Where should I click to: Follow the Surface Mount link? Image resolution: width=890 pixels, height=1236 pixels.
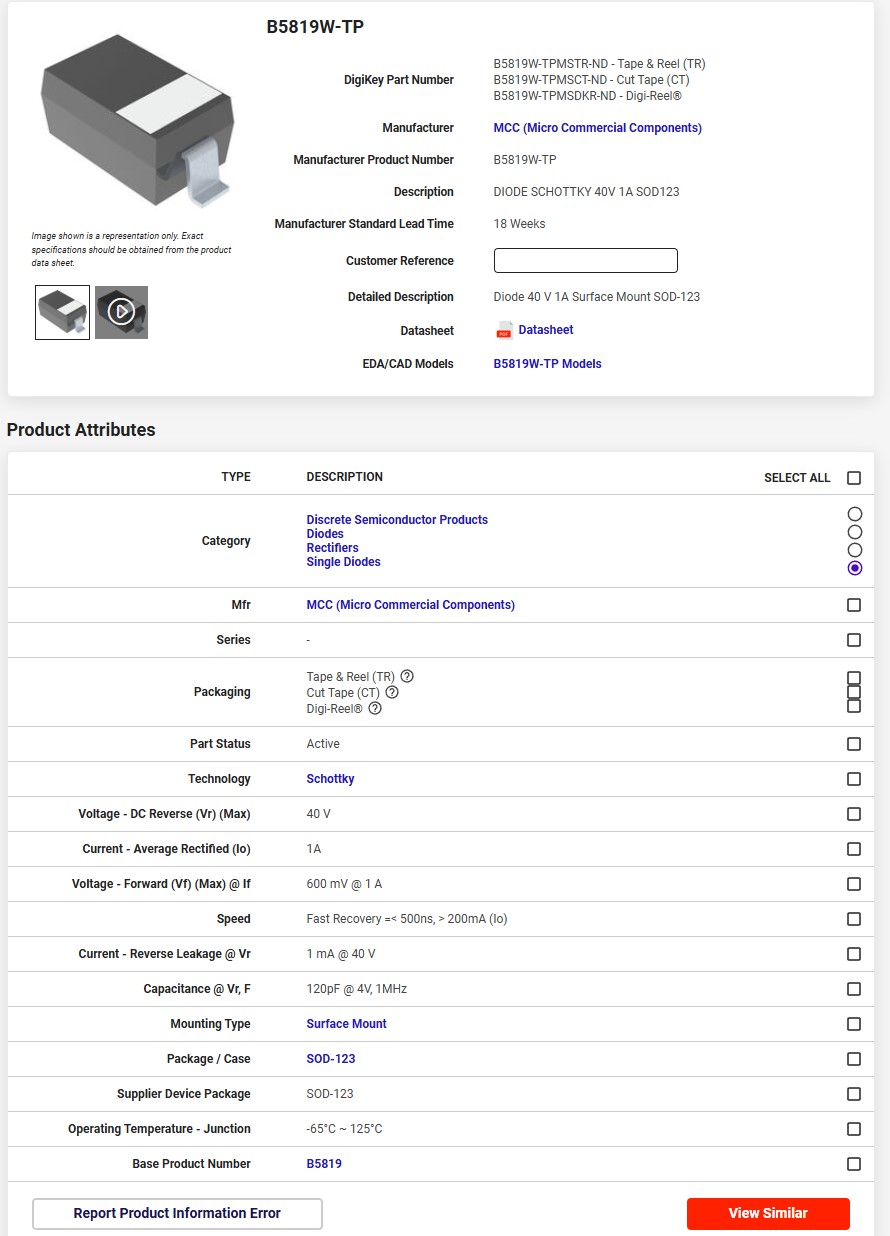click(x=346, y=1024)
